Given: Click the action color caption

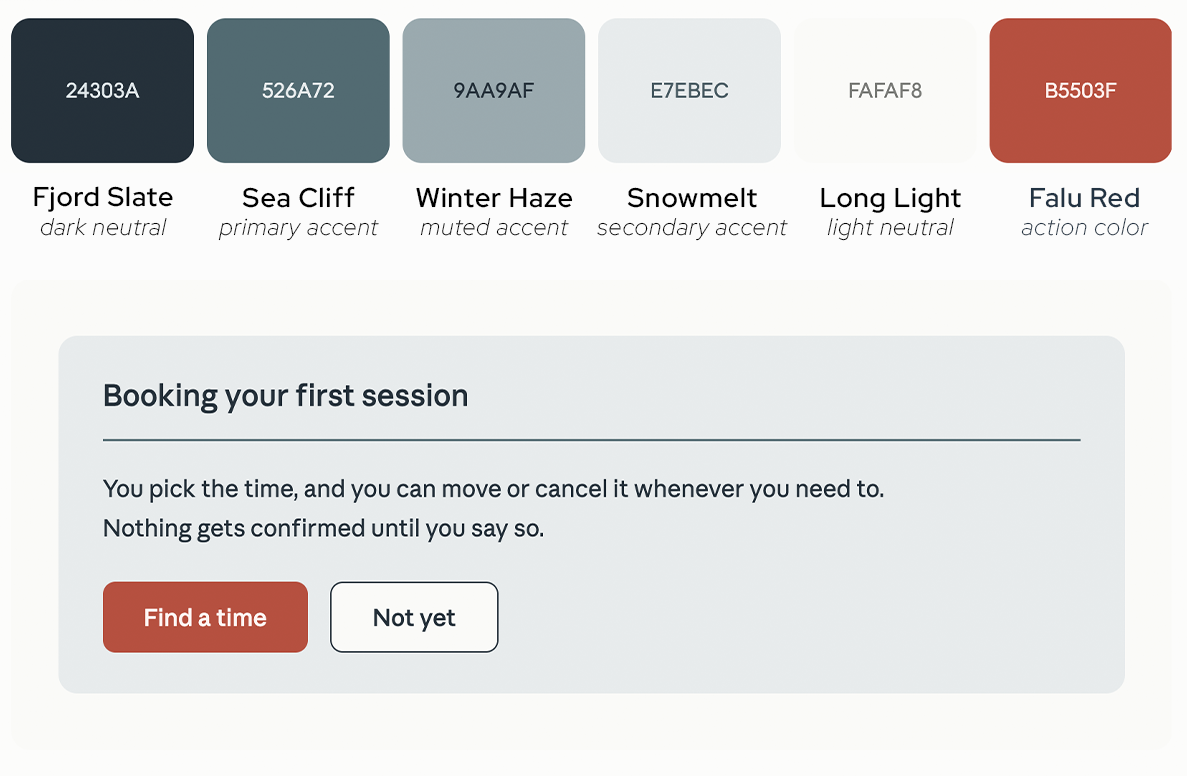Looking at the screenshot, I should pyautogui.click(x=1084, y=227).
